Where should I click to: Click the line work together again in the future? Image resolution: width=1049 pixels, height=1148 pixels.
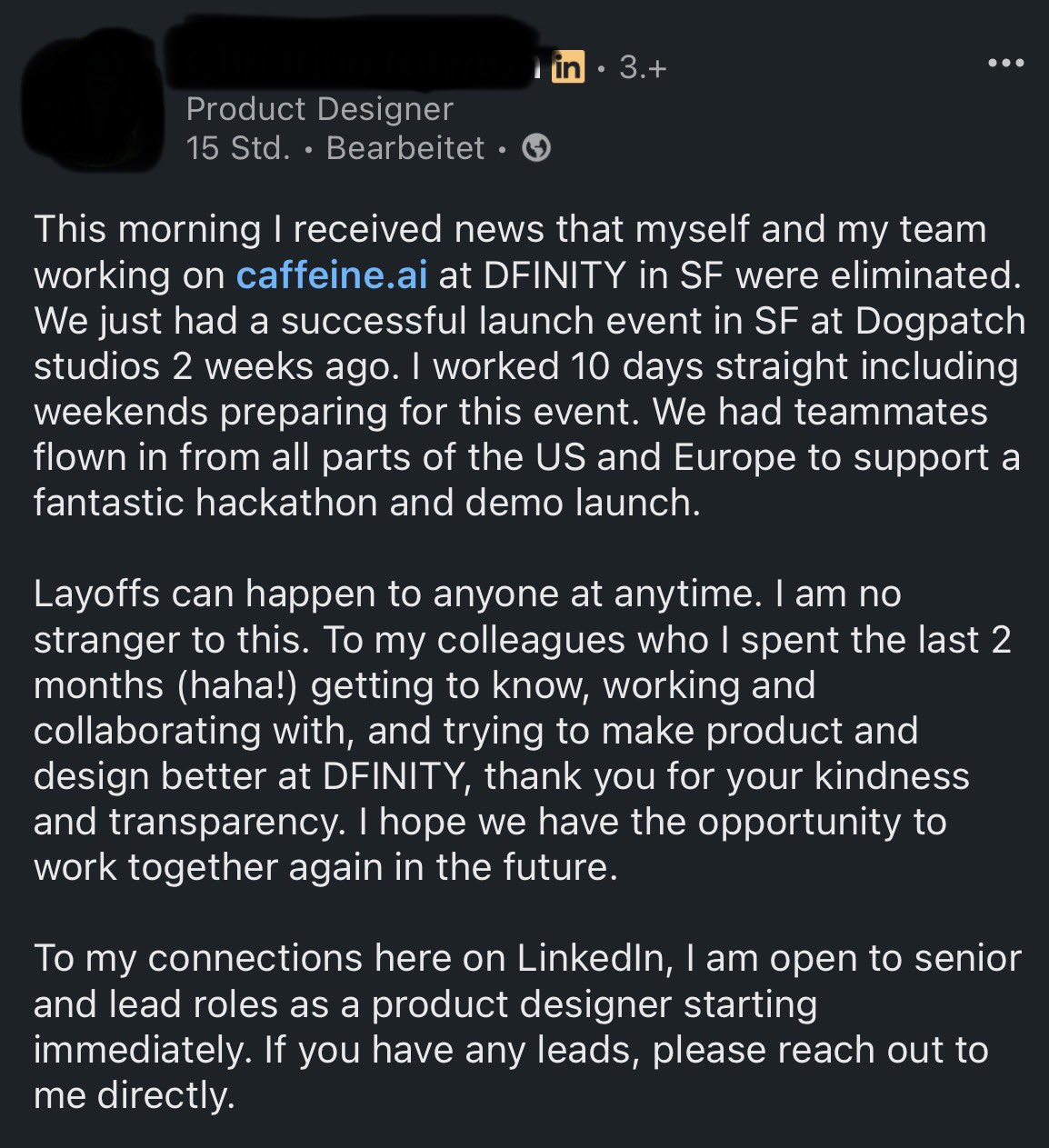click(325, 867)
